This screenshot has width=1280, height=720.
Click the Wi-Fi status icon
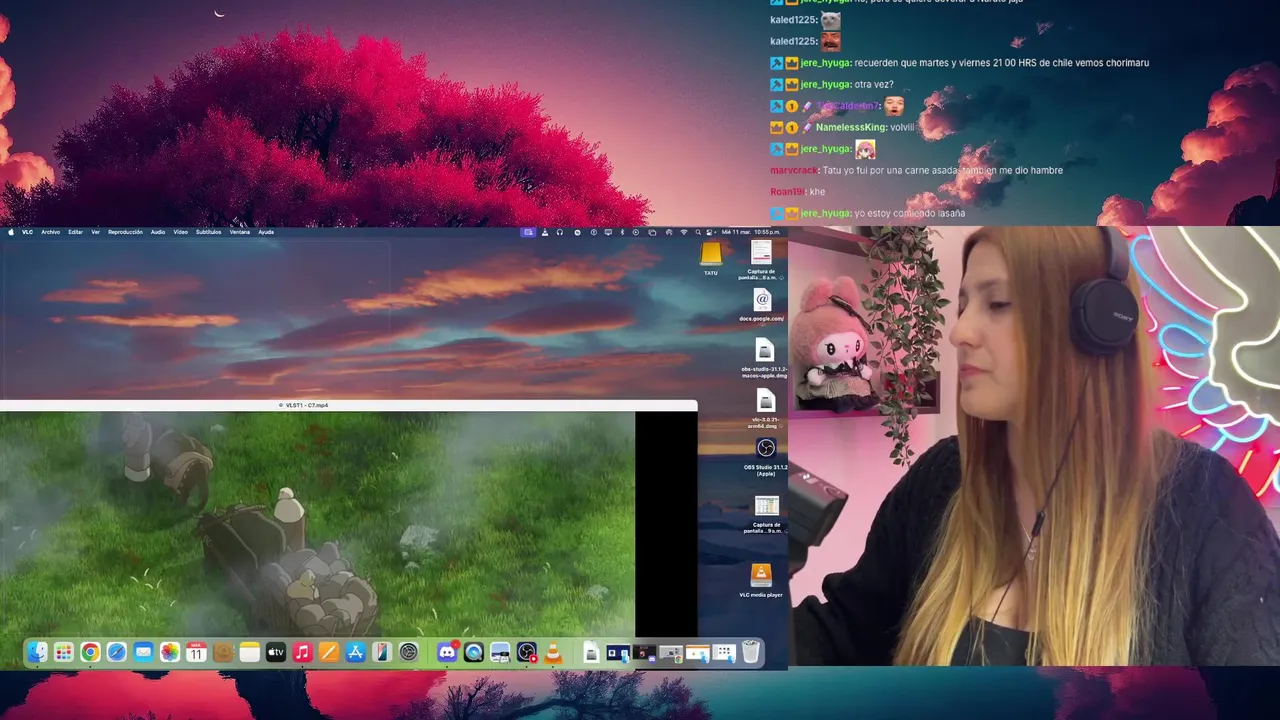coord(684,232)
